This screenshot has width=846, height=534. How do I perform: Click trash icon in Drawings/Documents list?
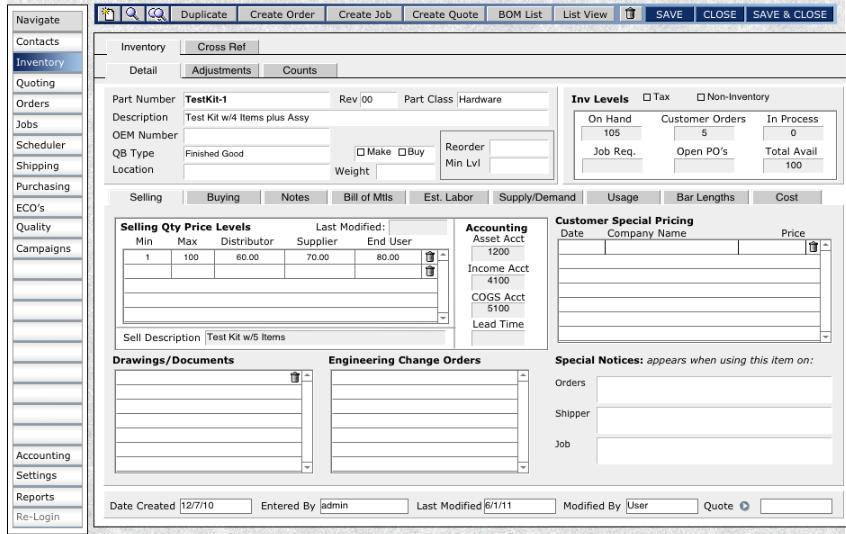tap(295, 378)
